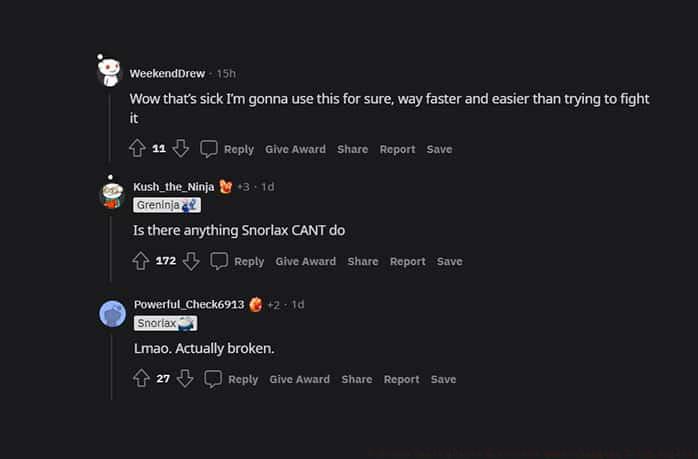Click reply speech bubble on WeekendDrew's comment
The image size is (698, 459).
click(209, 149)
